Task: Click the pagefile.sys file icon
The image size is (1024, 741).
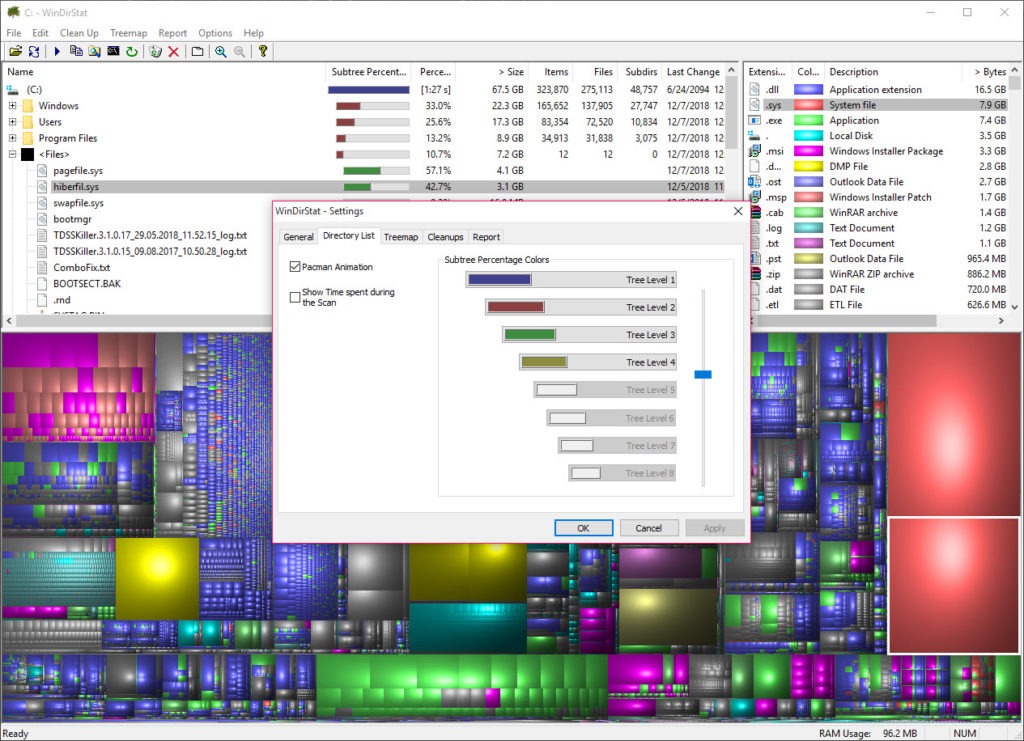Action: [42, 170]
